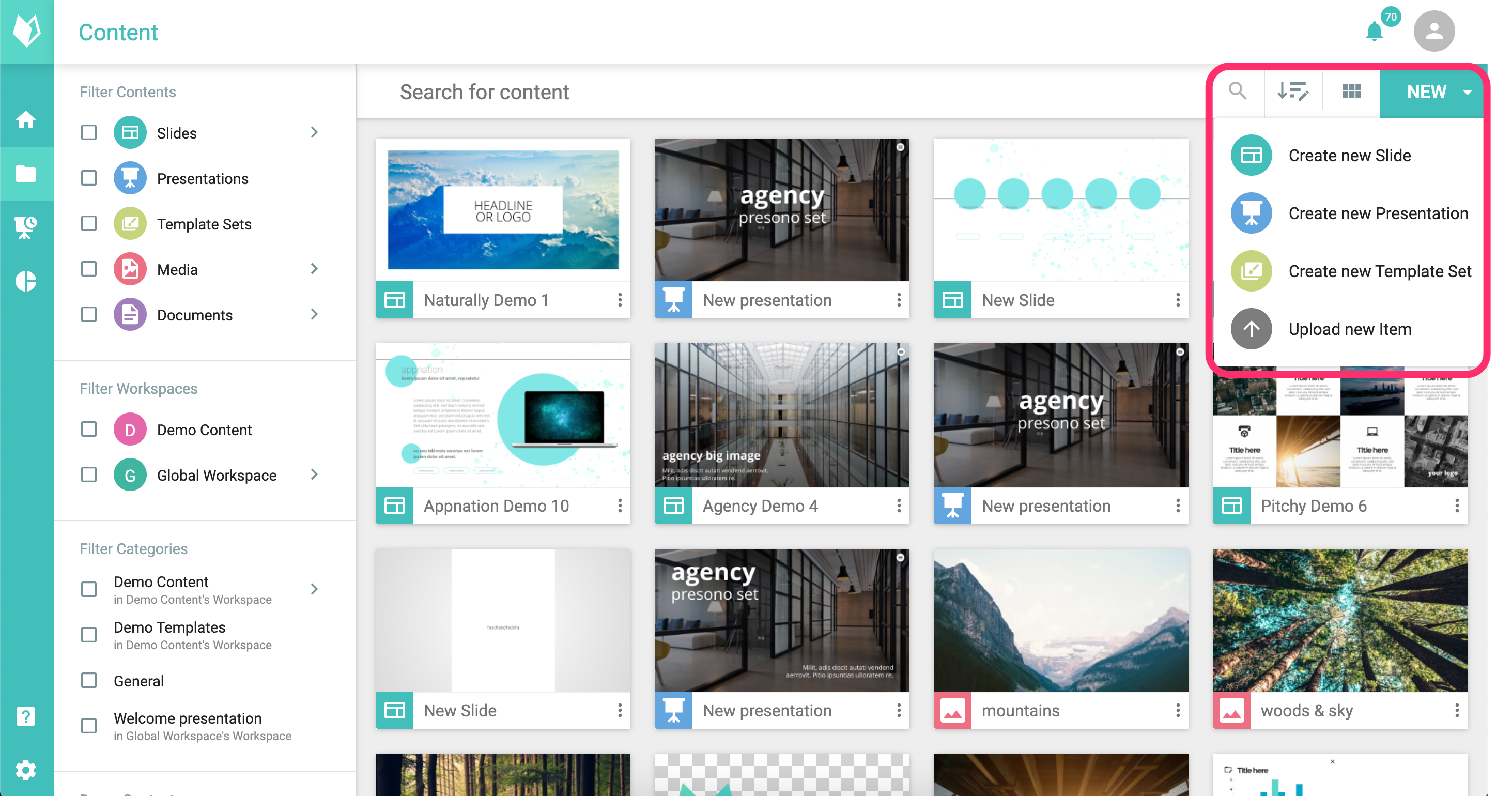Screen dimensions: 1512x796
Task: Check the Global Workspace checkbox
Action: click(x=89, y=474)
